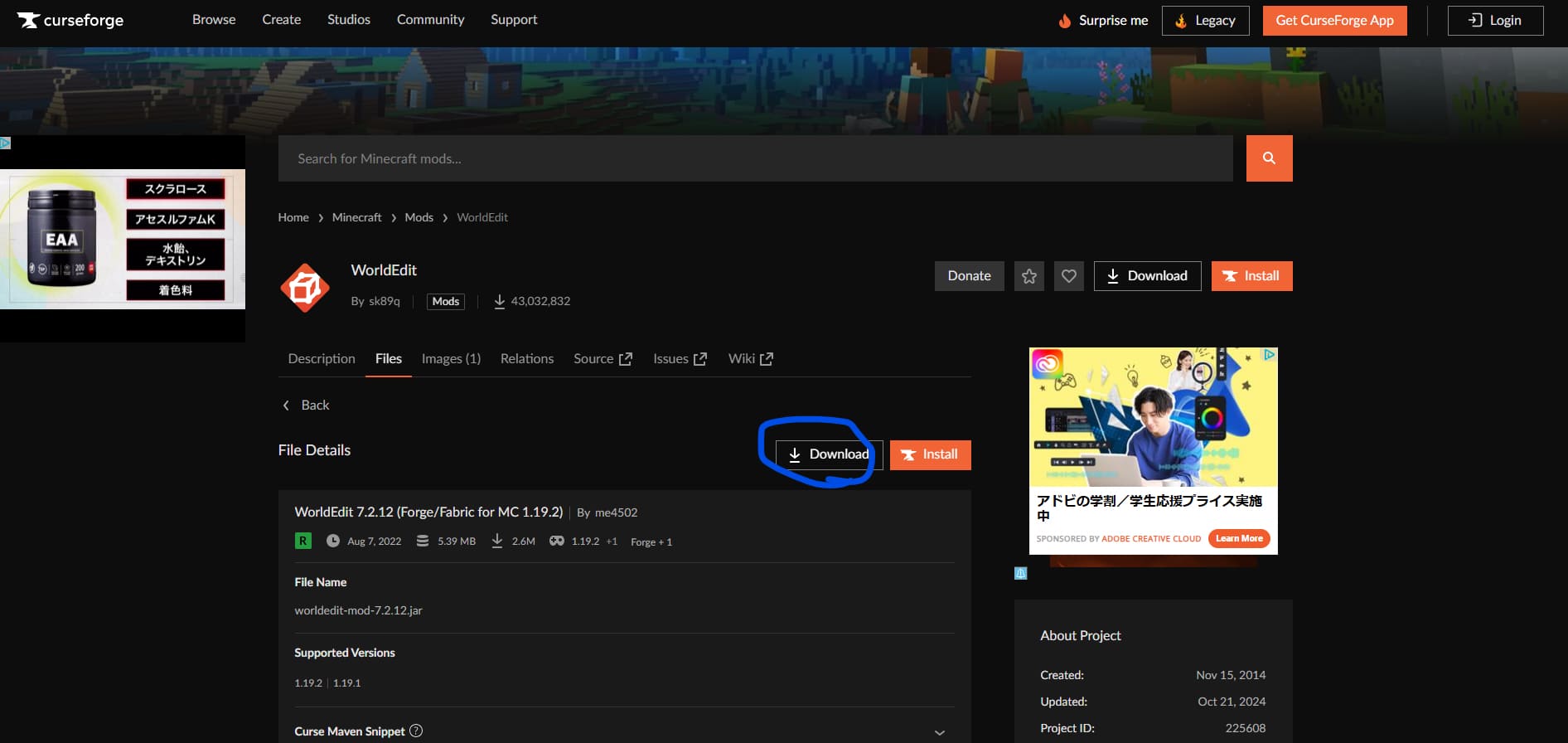The image size is (1568, 743).
Task: Click the orange search magnifier button
Action: pyautogui.click(x=1269, y=158)
